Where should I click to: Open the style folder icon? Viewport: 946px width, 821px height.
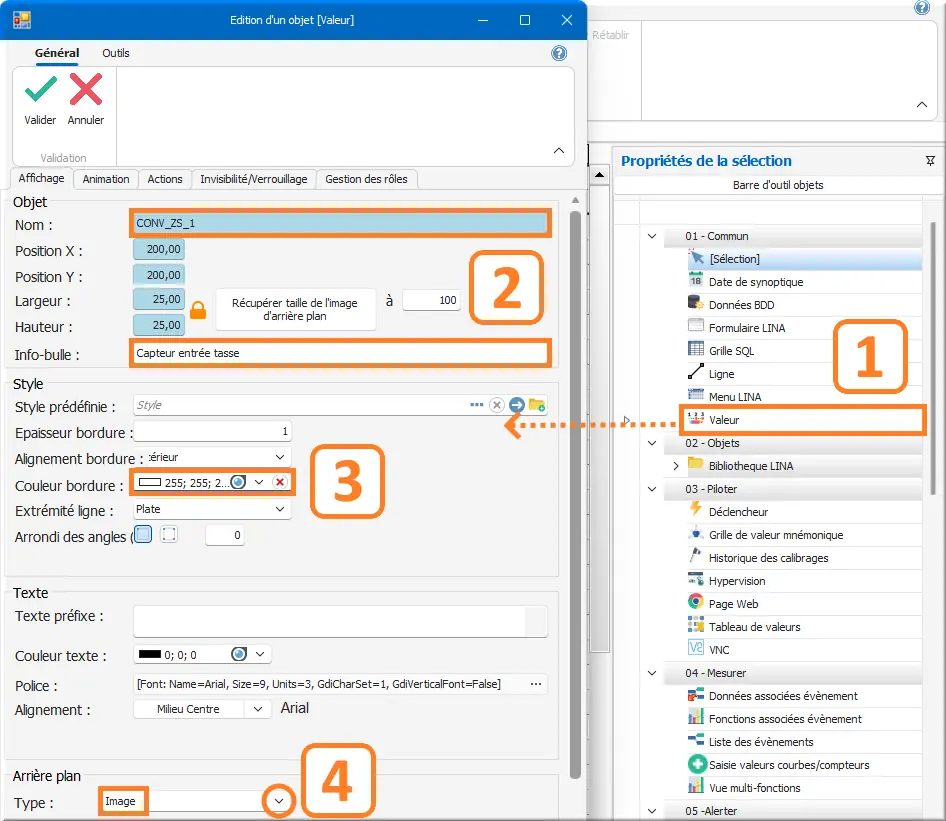[x=537, y=405]
